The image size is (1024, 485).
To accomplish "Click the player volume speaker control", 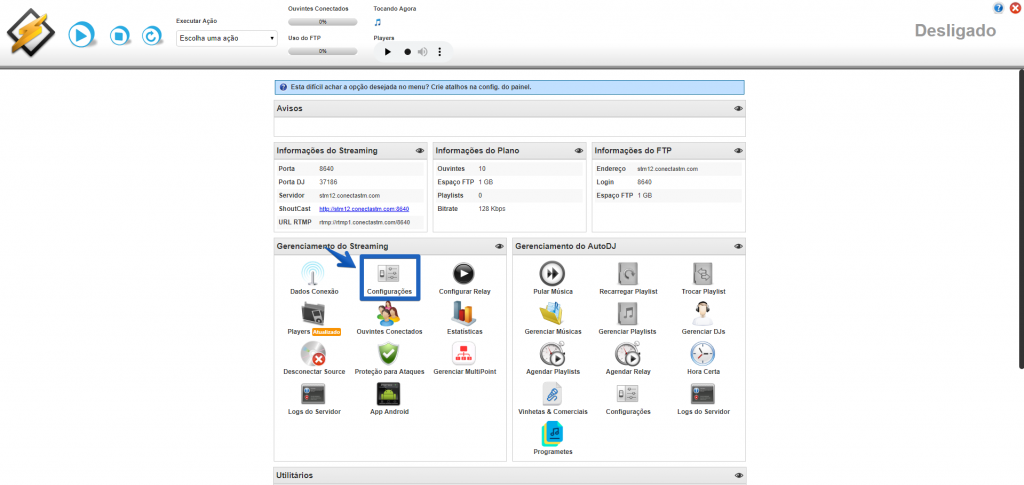I will 423,51.
